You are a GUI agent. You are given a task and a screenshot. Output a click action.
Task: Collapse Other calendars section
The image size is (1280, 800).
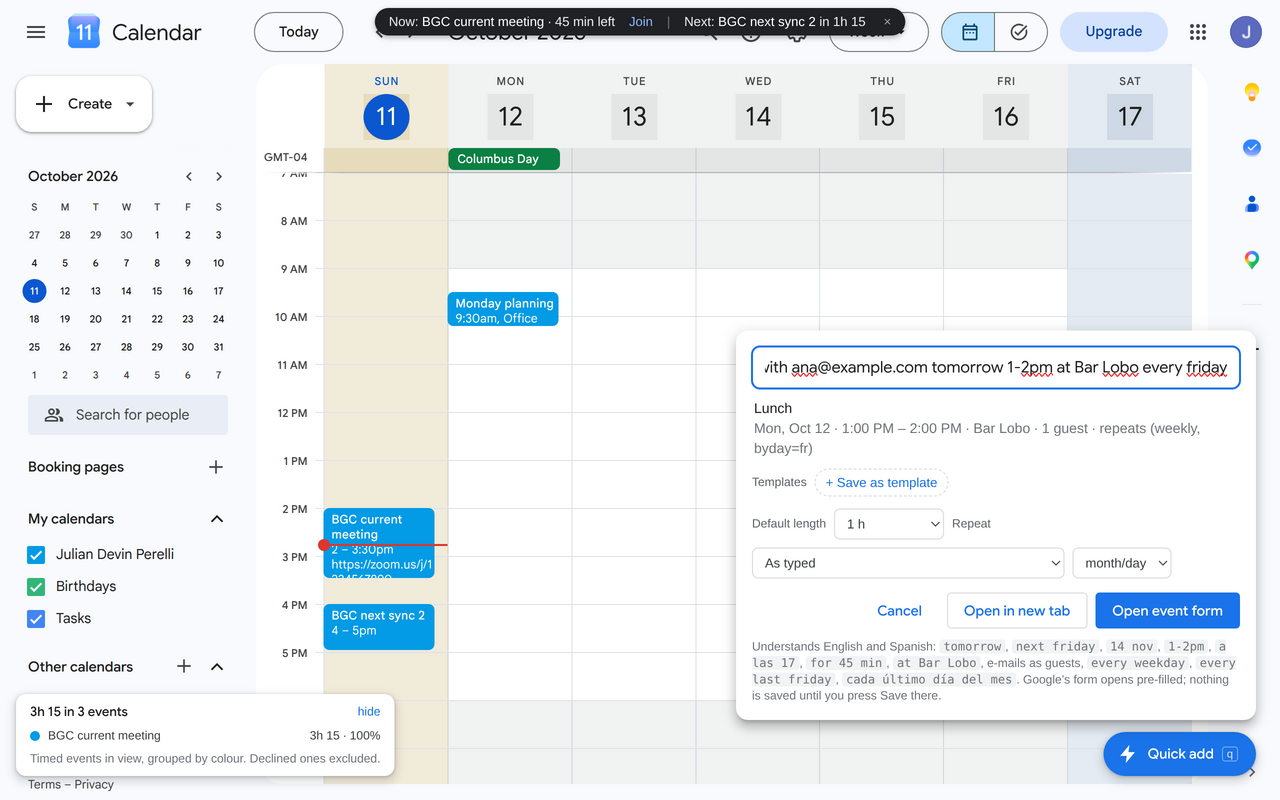(x=216, y=666)
